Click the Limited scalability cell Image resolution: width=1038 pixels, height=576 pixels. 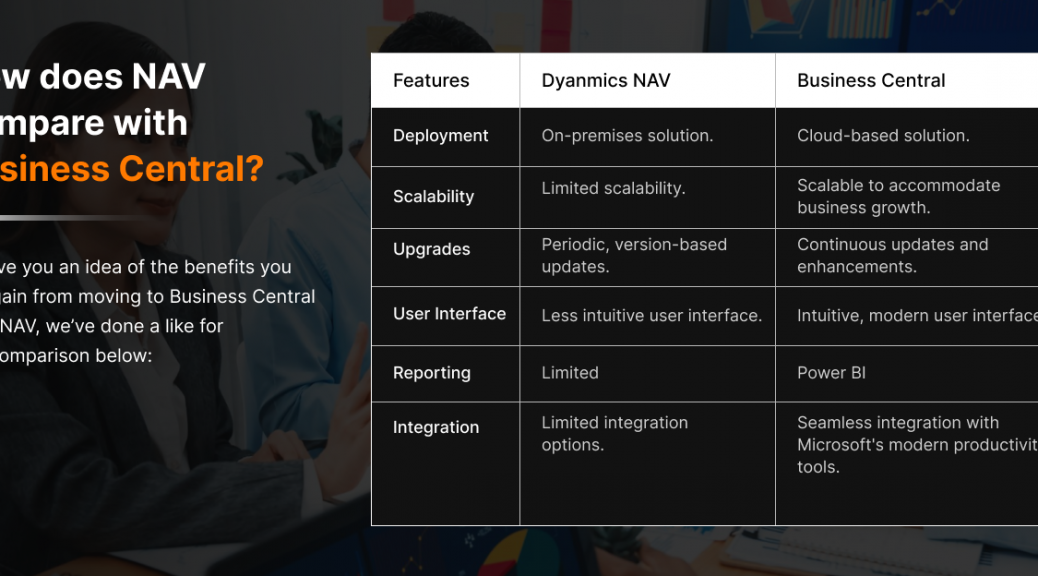pyautogui.click(x=613, y=189)
